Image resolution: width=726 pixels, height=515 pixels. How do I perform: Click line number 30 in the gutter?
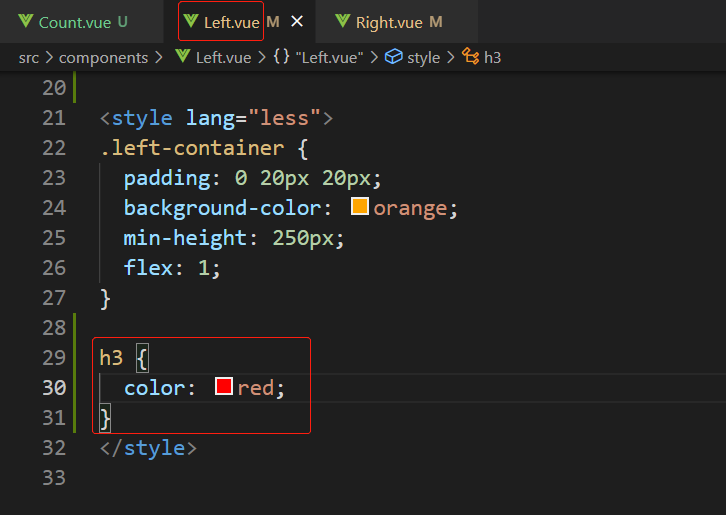[x=54, y=387]
